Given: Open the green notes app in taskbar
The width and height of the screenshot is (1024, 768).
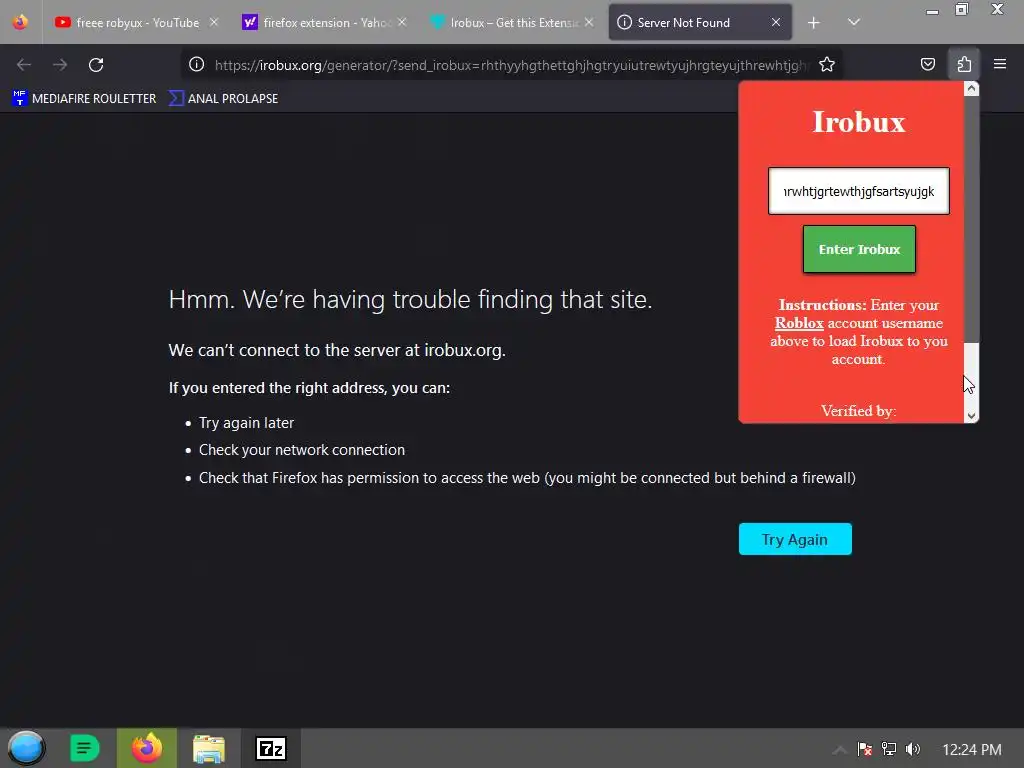Looking at the screenshot, I should (84, 748).
